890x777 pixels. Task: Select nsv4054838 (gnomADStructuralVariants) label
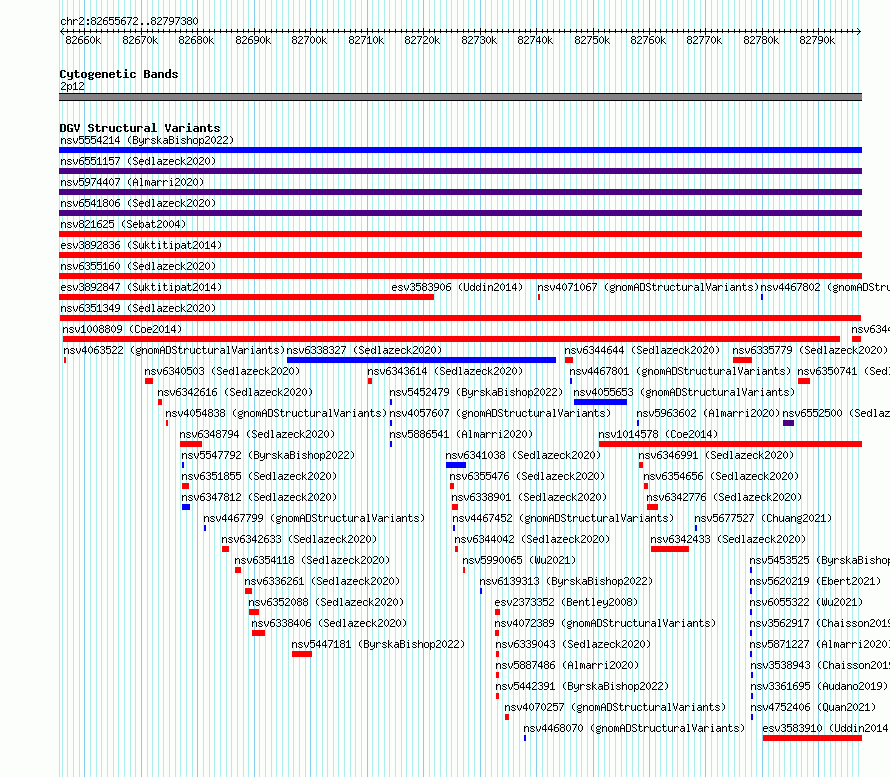[x=276, y=413]
